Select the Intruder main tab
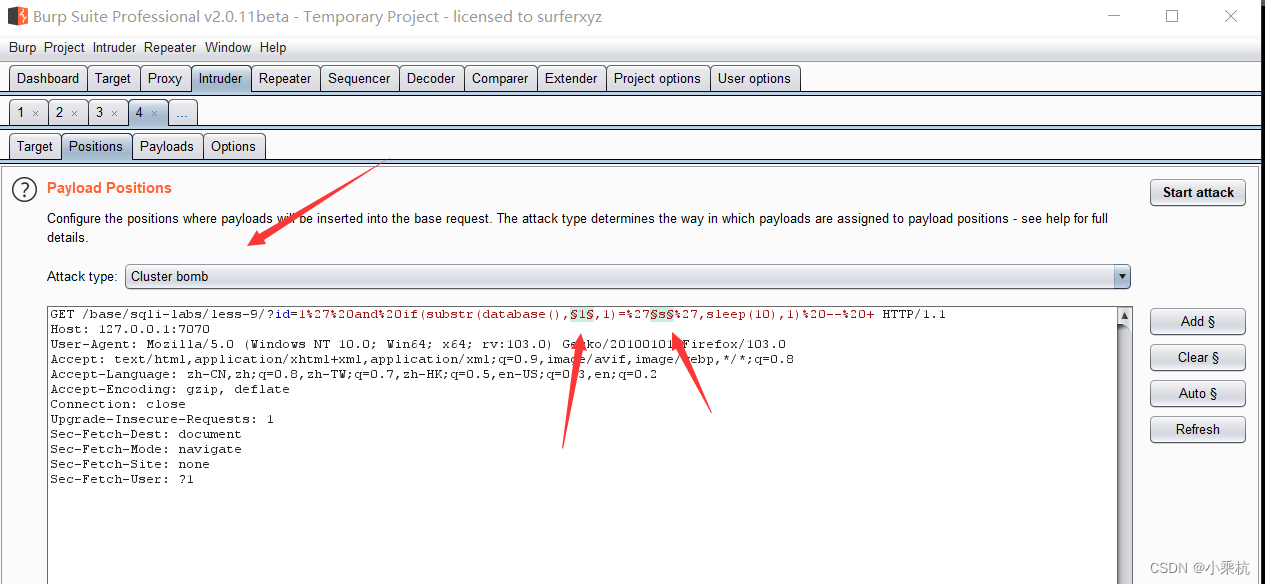This screenshot has width=1265, height=584. (x=220, y=79)
